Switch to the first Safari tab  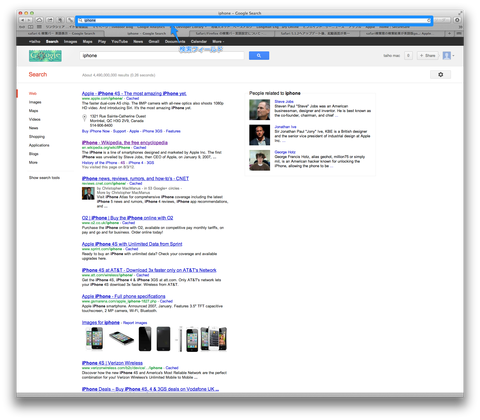(x=61, y=33)
